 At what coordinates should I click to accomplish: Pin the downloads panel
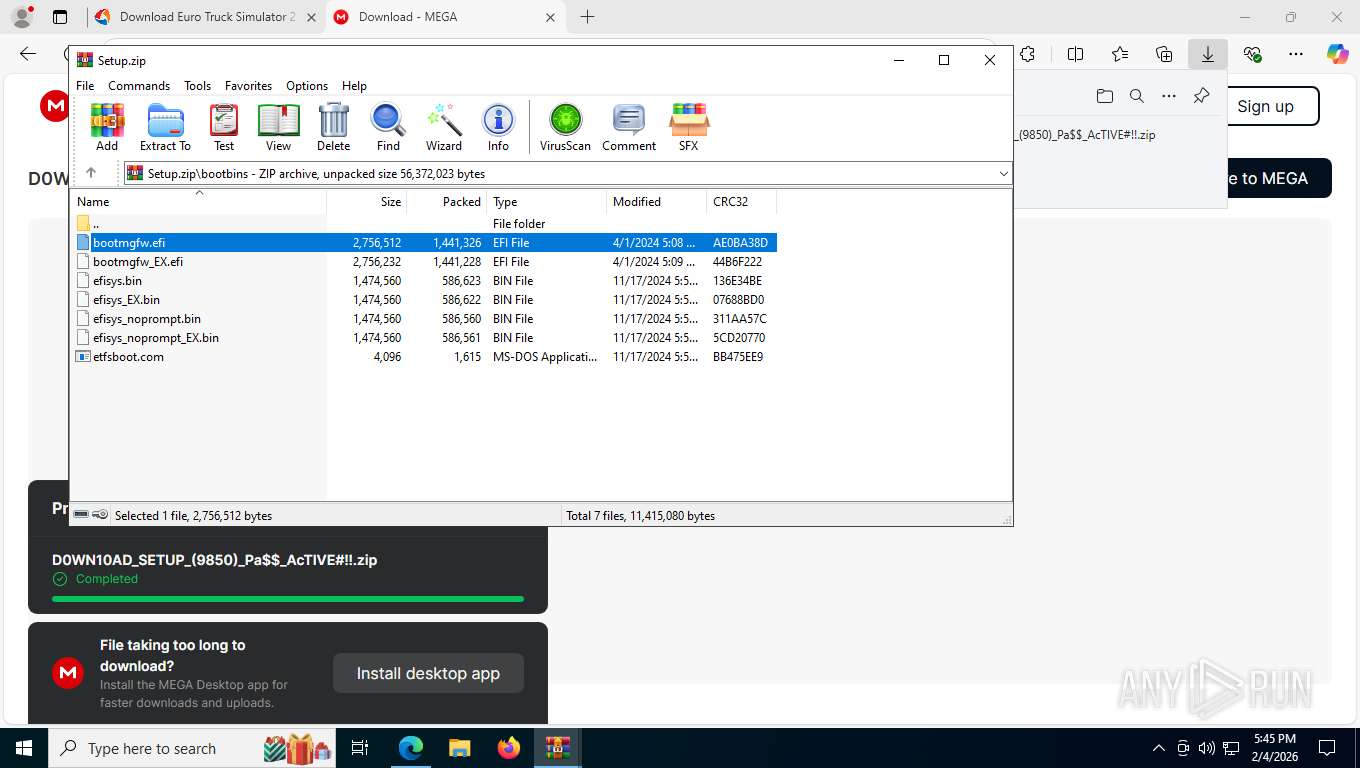click(x=1201, y=96)
